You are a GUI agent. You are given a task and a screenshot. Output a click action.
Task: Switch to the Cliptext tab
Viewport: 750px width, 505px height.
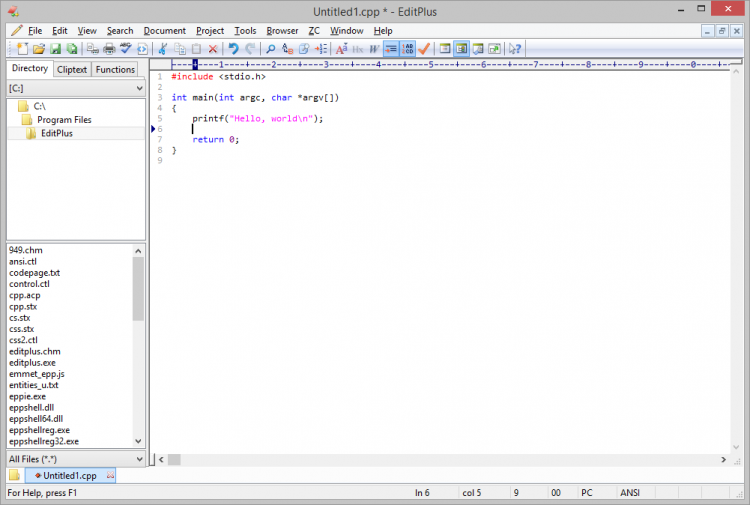(x=72, y=69)
